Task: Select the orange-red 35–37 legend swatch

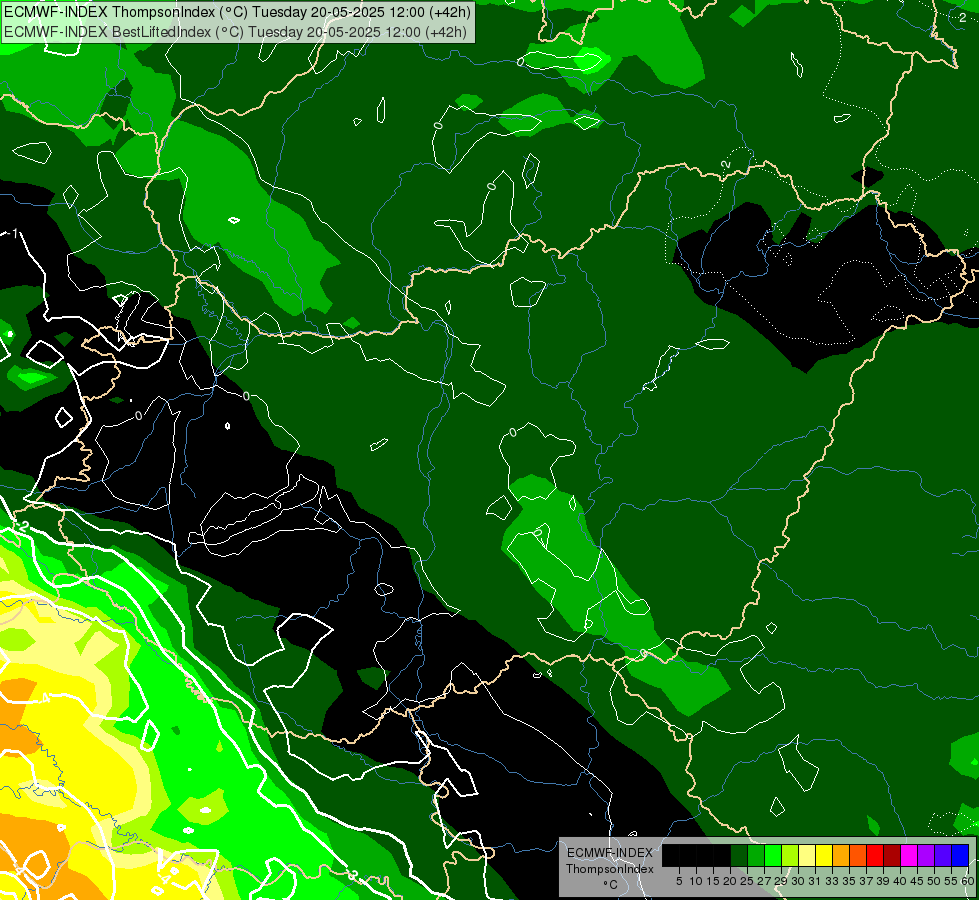Action: pyautogui.click(x=858, y=855)
